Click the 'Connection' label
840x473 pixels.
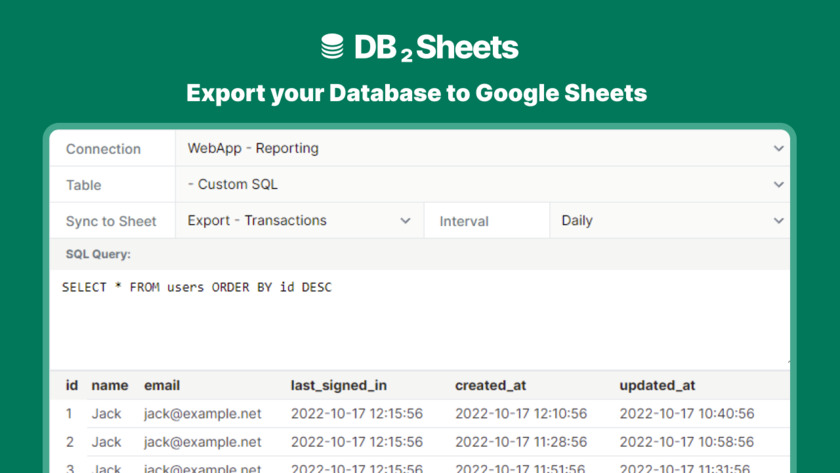[x=103, y=149]
